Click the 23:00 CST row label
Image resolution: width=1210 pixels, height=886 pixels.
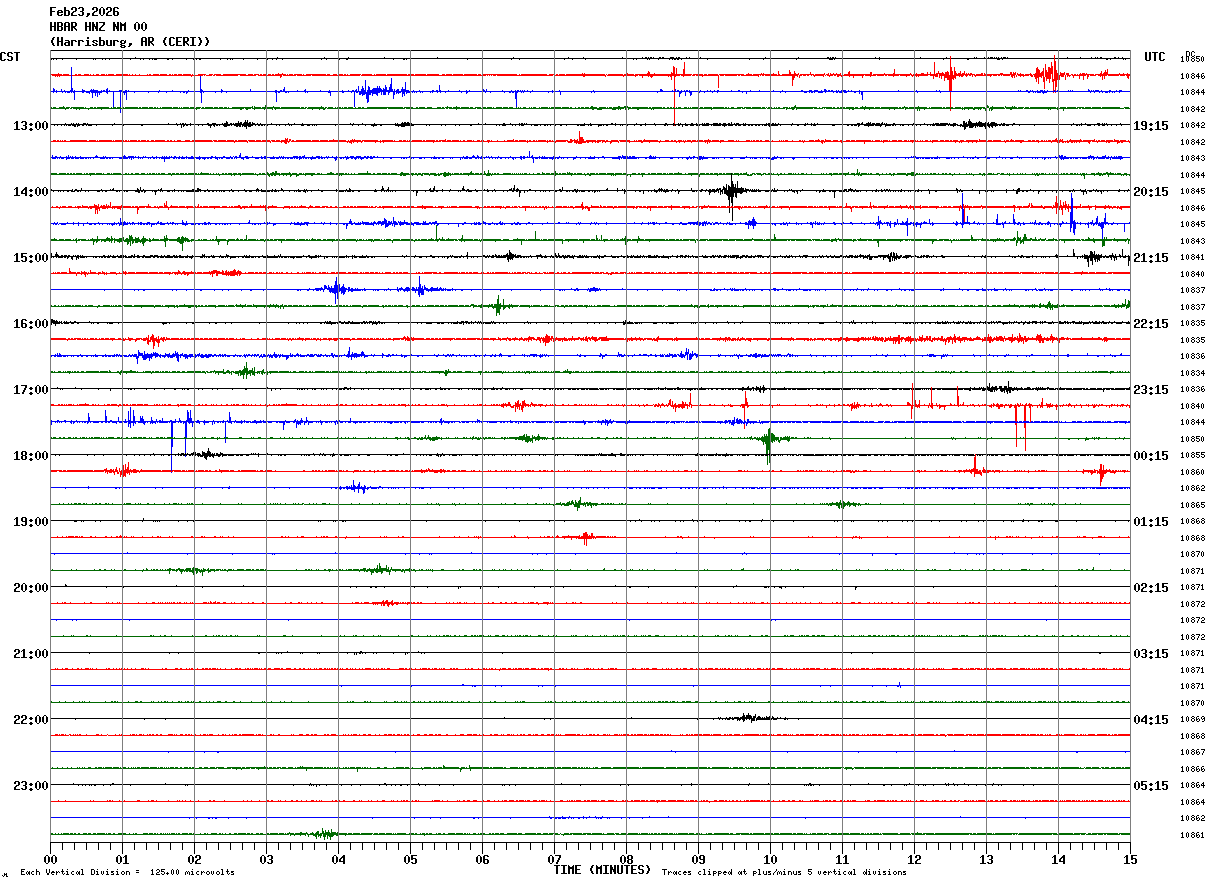pyautogui.click(x=30, y=786)
